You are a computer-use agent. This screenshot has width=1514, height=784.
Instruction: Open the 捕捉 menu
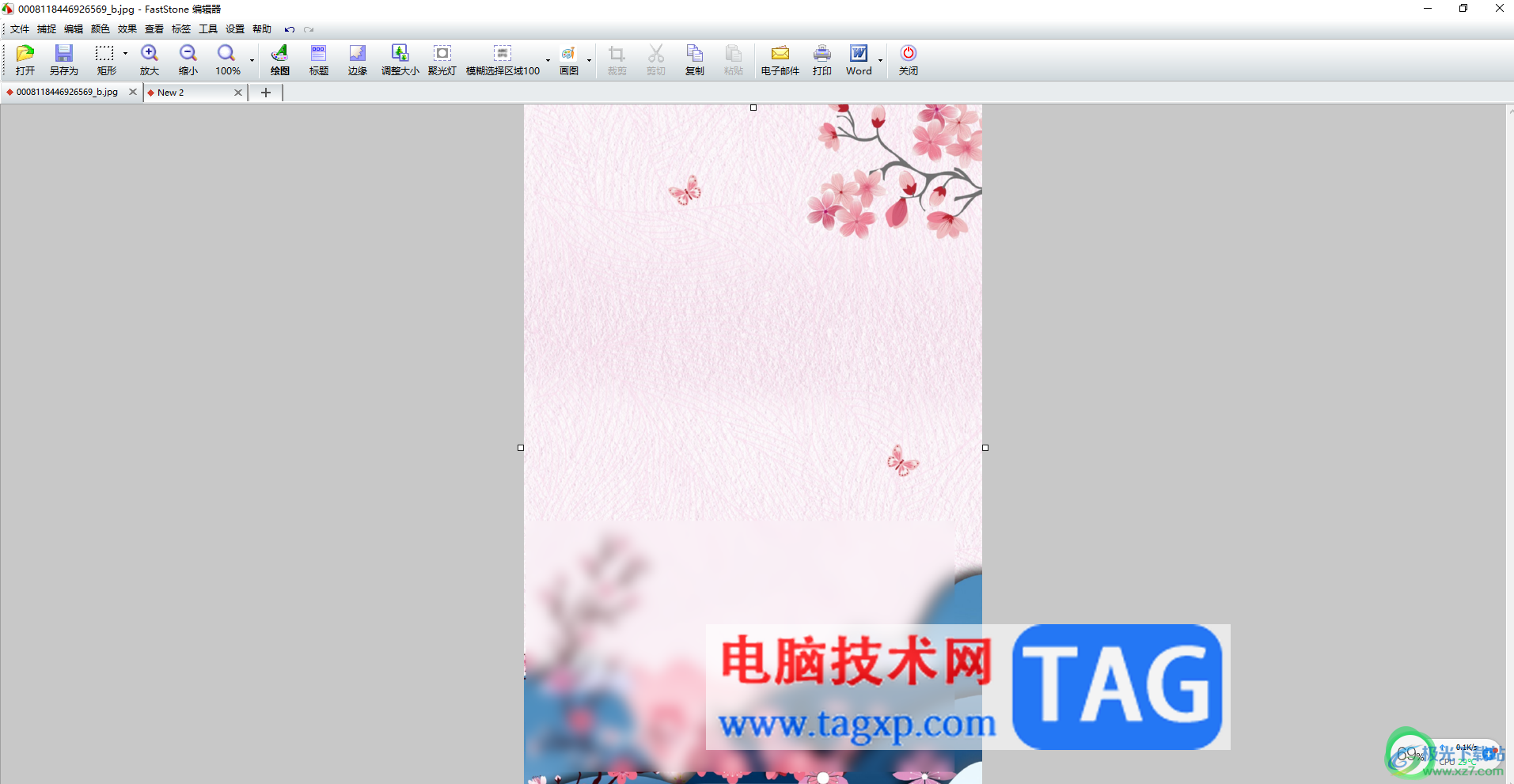[x=47, y=29]
